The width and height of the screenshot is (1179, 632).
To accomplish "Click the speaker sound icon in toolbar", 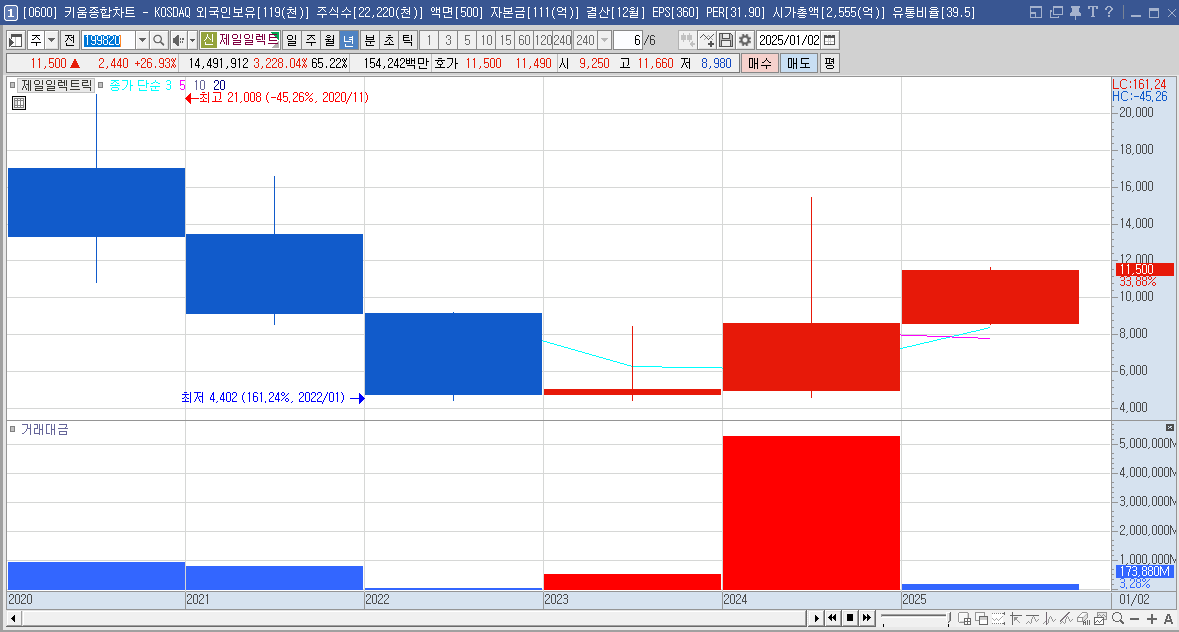I will [177, 41].
